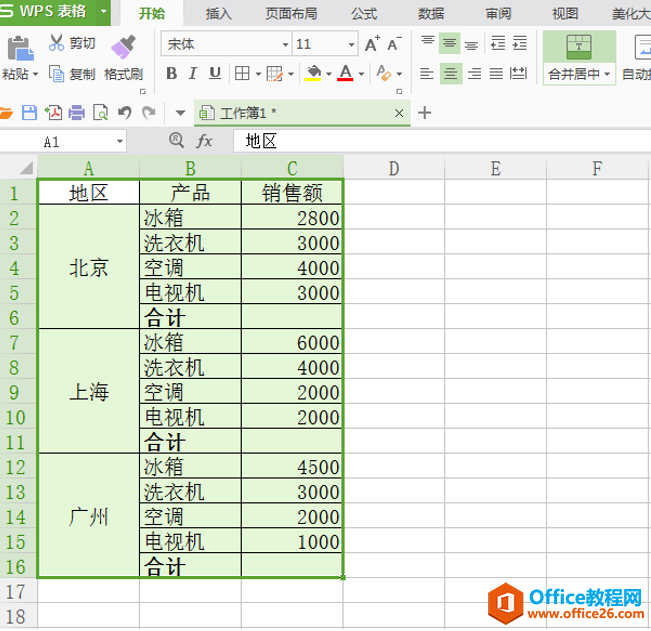Open the 公式 tab
This screenshot has width=651, height=631.
364,14
